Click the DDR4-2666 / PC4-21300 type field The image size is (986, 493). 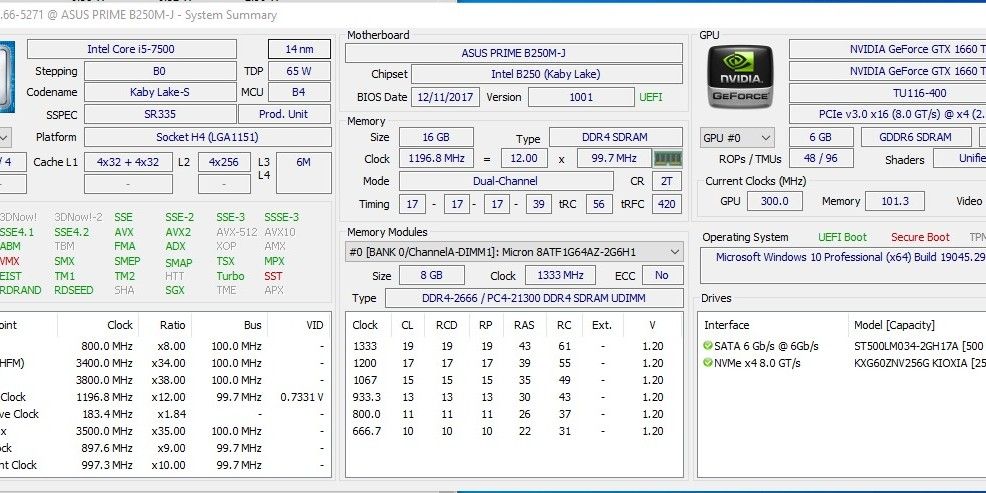pos(534,298)
